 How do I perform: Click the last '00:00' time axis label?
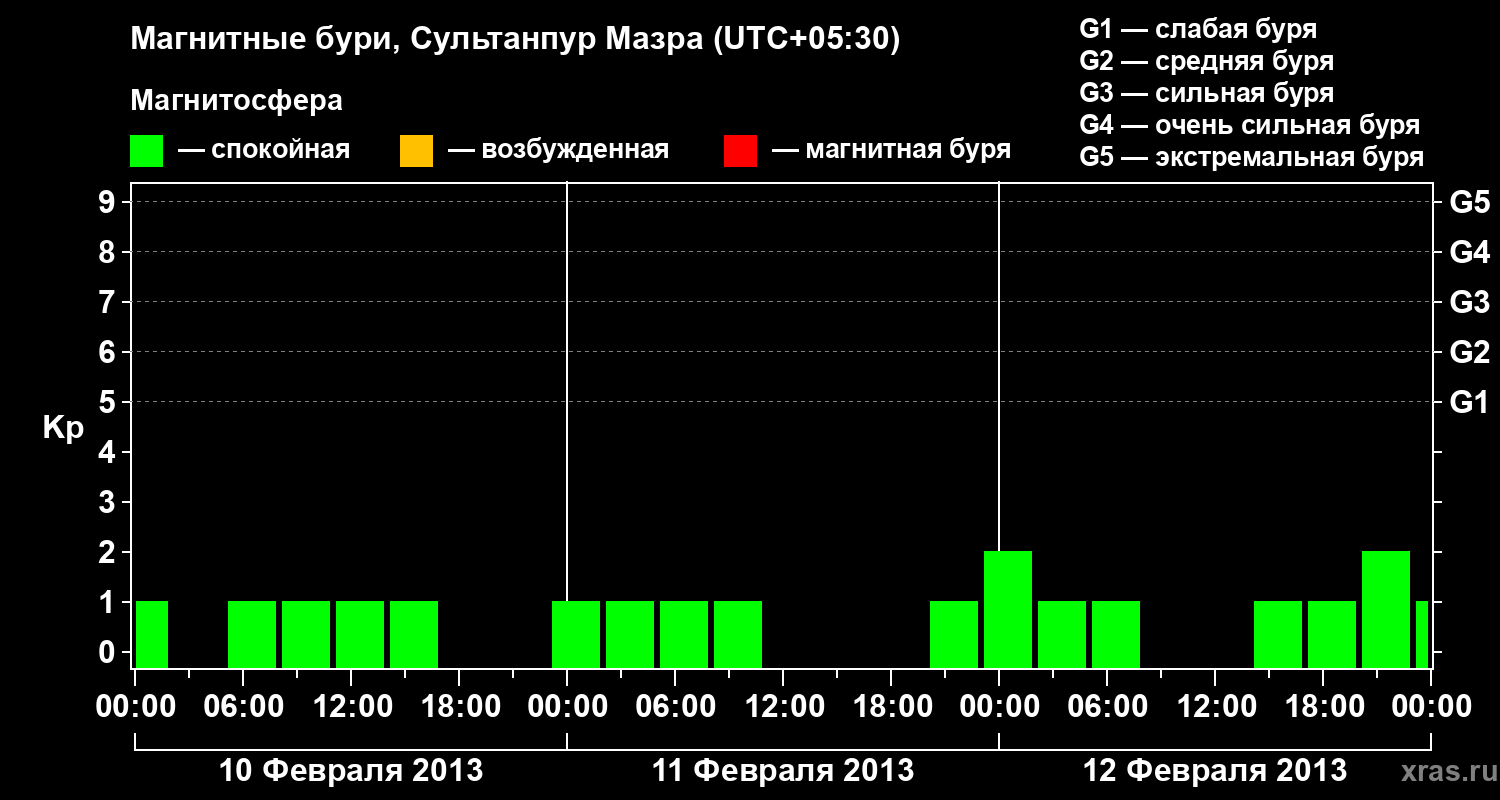1431,707
